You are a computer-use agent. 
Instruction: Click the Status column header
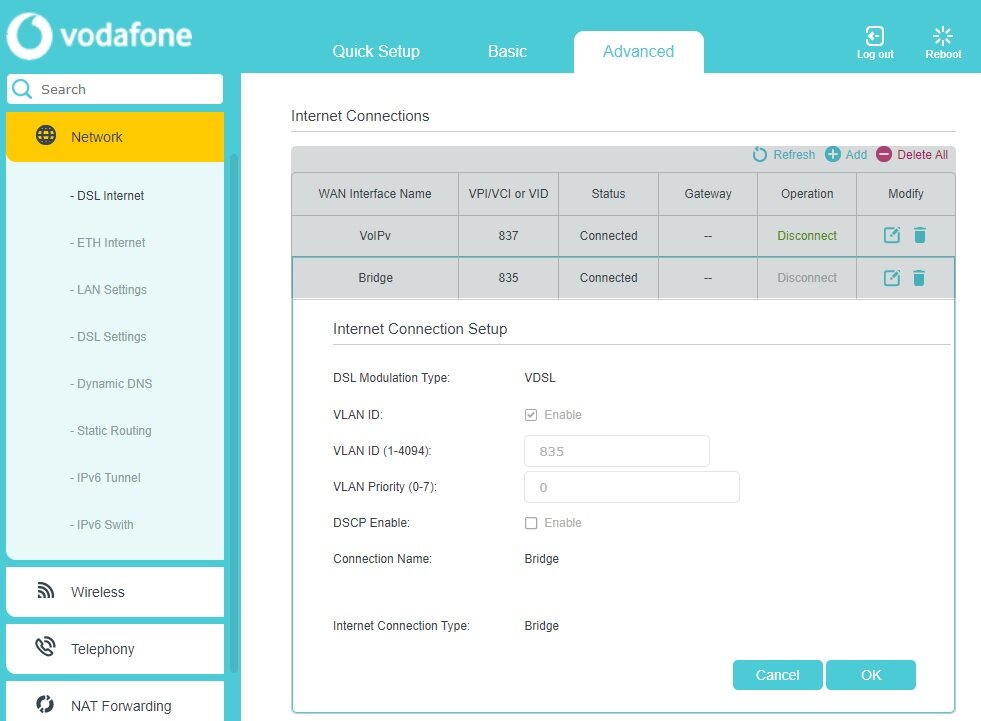608,194
